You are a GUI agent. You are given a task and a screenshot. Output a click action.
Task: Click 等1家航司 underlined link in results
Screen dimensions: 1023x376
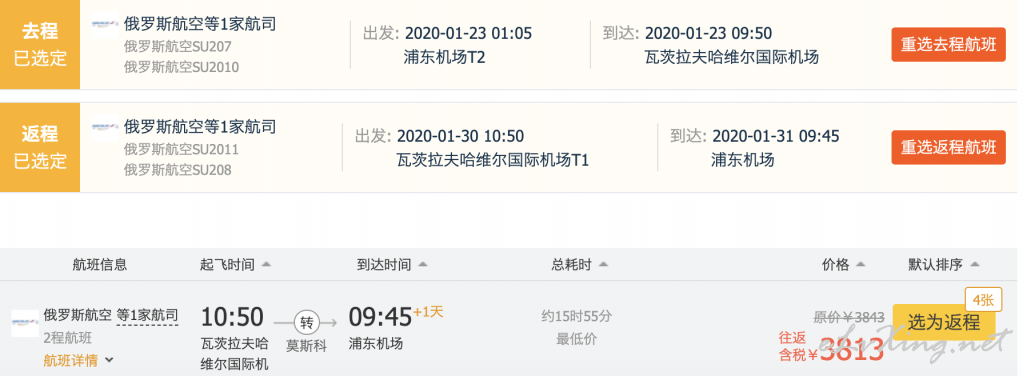click(x=147, y=316)
